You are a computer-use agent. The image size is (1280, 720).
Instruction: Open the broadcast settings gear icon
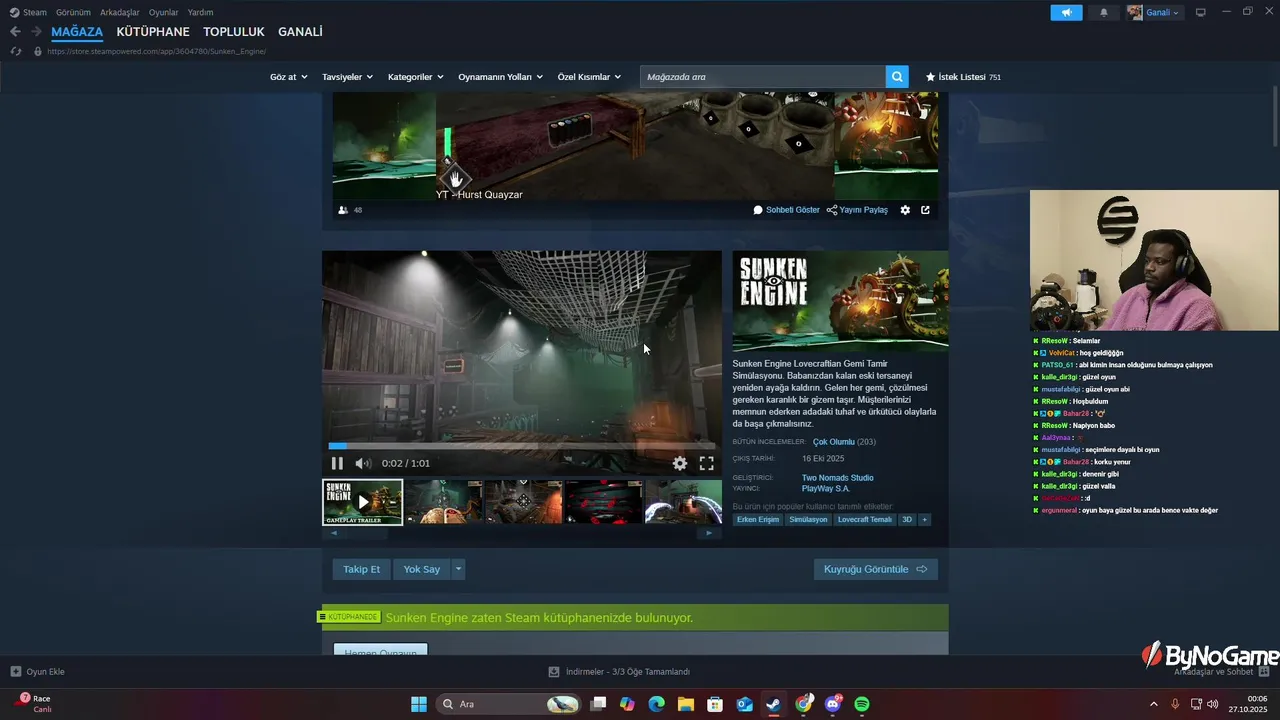[x=905, y=210]
